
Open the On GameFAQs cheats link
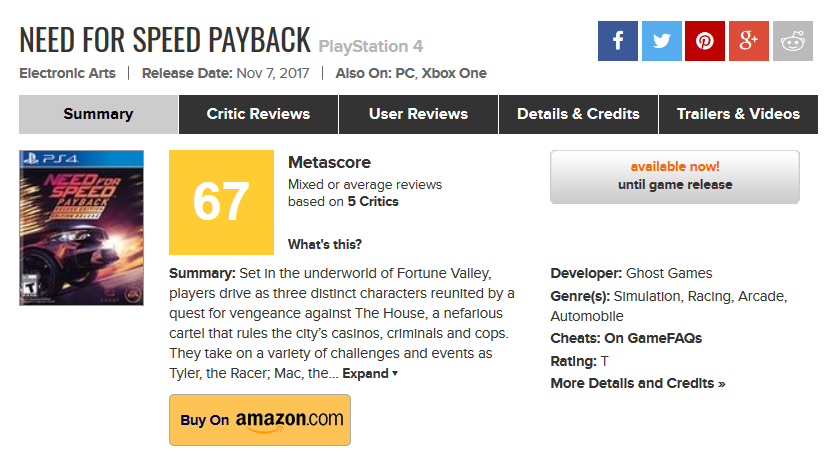click(x=654, y=338)
